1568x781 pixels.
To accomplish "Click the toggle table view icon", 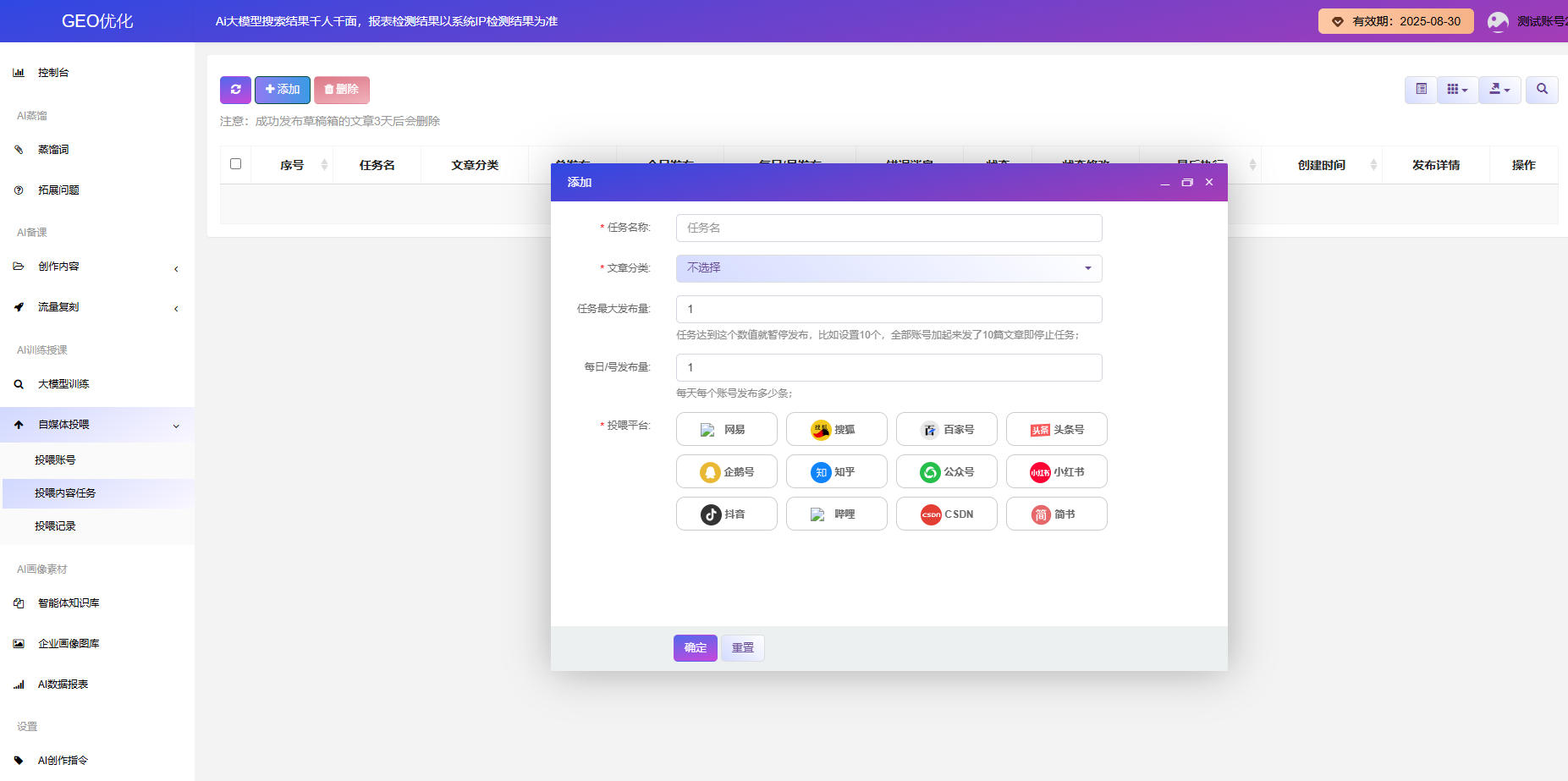I will pyautogui.click(x=1421, y=90).
